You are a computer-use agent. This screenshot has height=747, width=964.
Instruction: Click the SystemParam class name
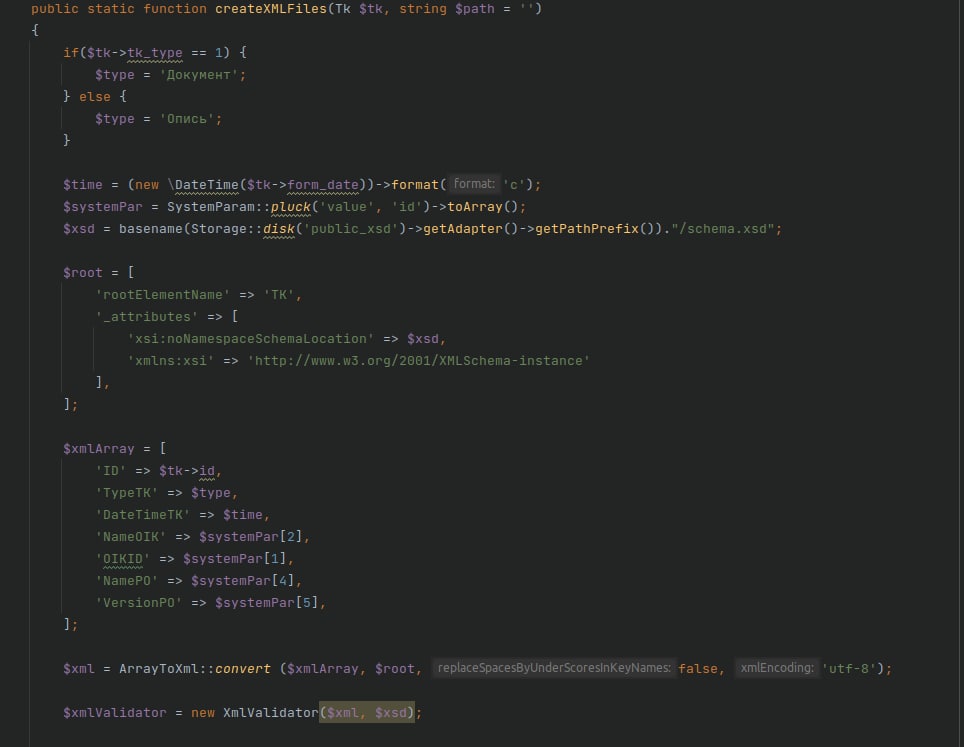[x=211, y=207]
